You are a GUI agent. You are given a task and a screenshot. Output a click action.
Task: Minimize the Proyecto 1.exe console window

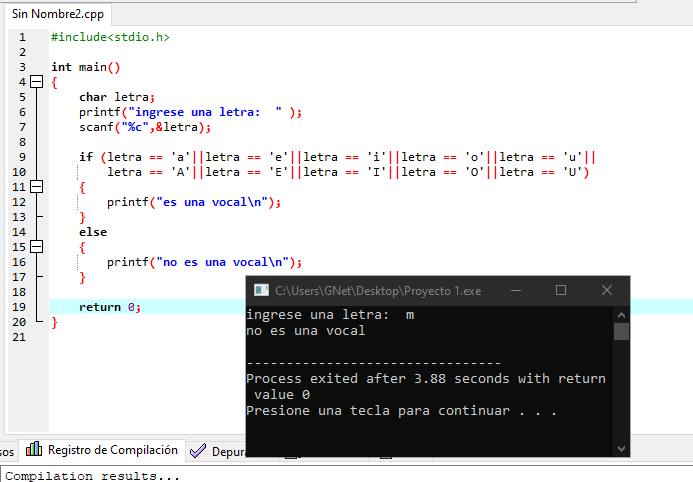[515, 290]
